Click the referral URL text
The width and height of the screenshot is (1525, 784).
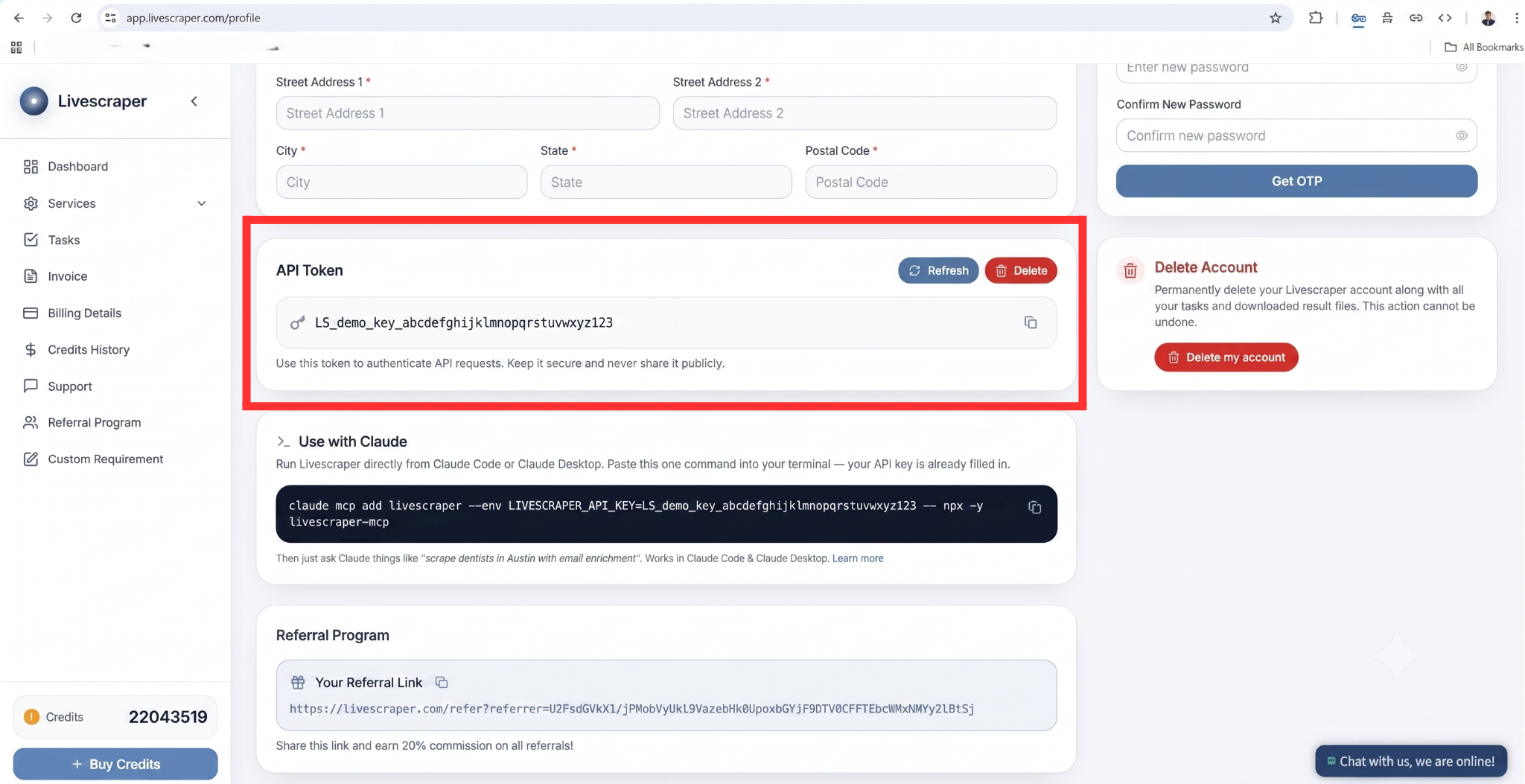tap(631, 709)
